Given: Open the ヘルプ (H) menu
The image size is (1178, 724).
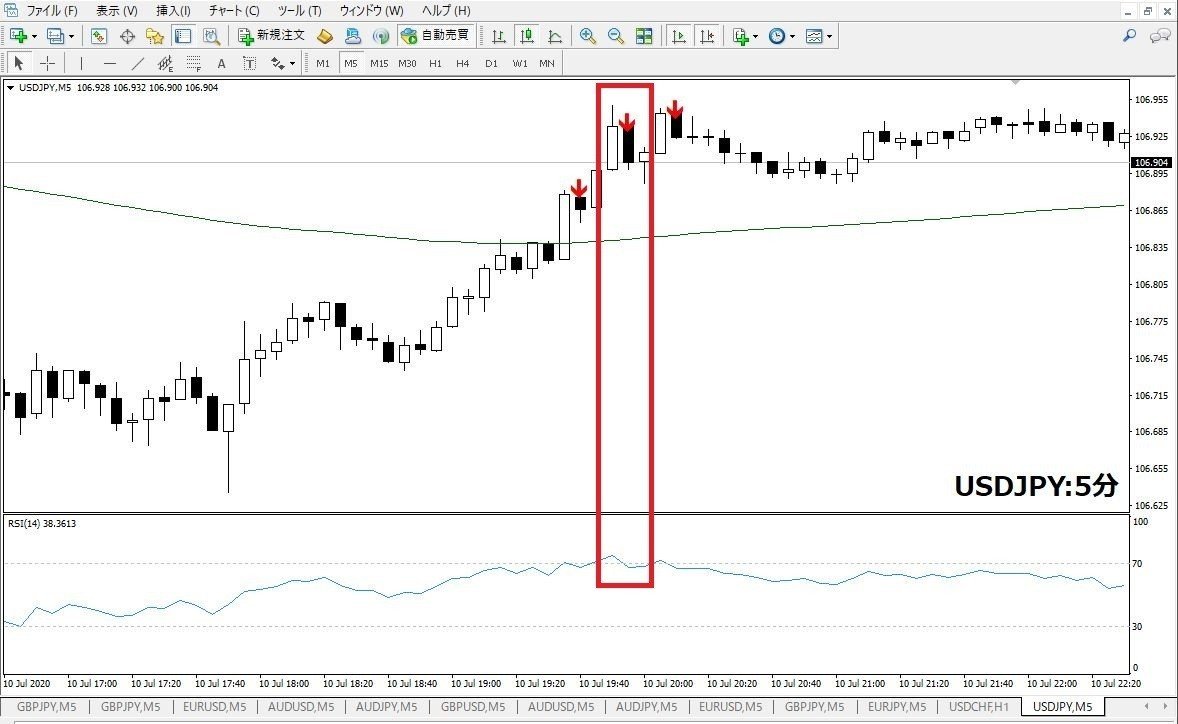Looking at the screenshot, I should tap(446, 11).
